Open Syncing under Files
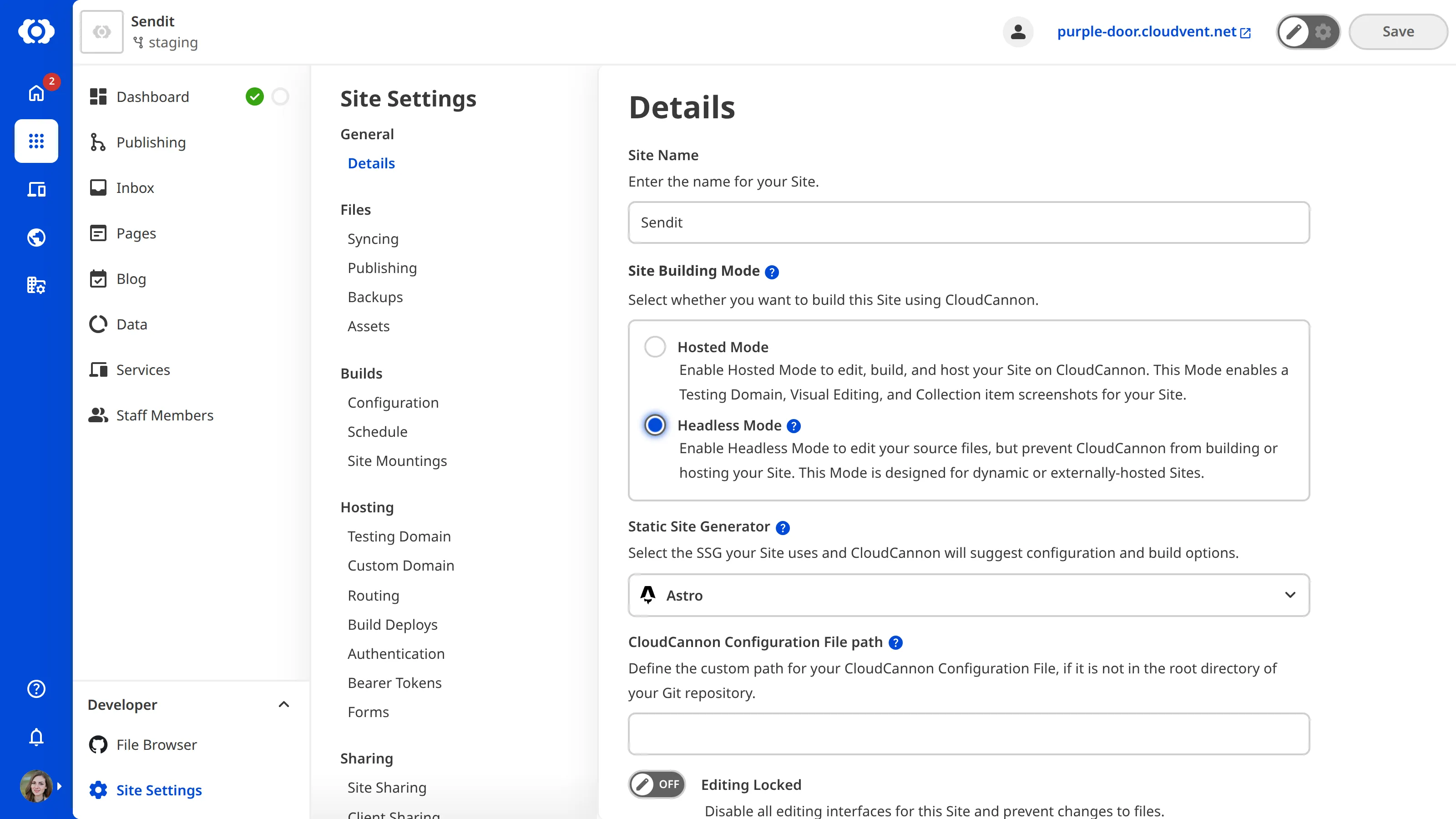The image size is (1456, 819). click(x=373, y=239)
